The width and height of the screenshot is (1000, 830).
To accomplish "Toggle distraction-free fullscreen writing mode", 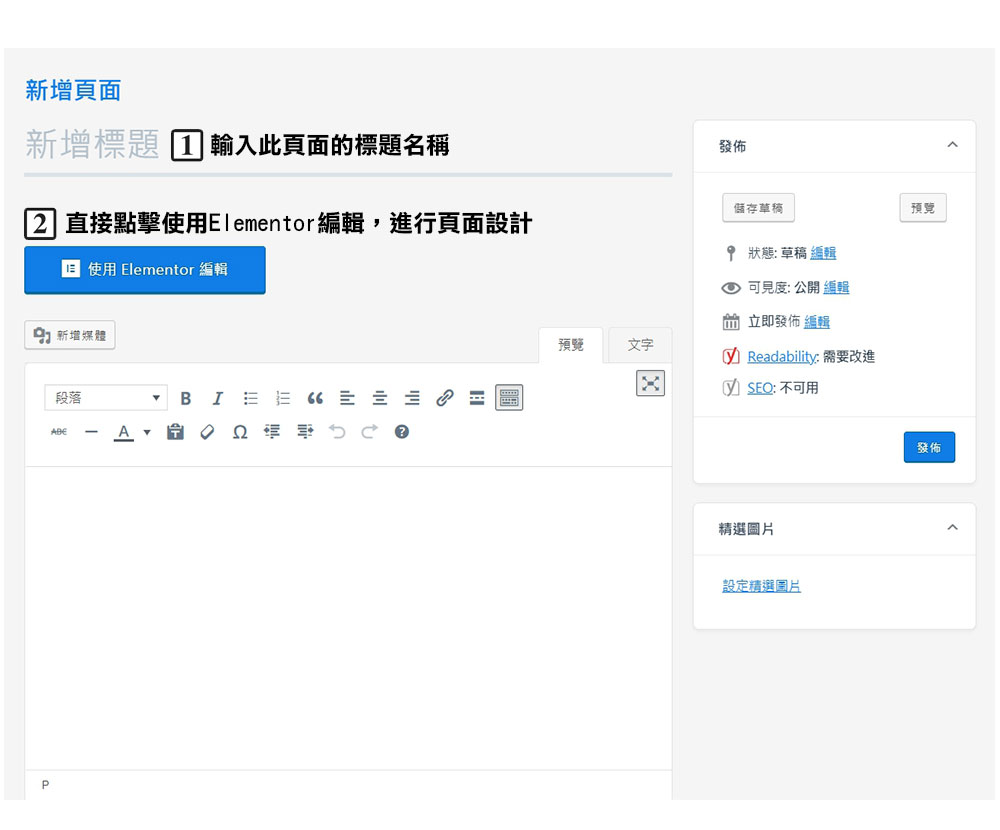I will (x=650, y=383).
